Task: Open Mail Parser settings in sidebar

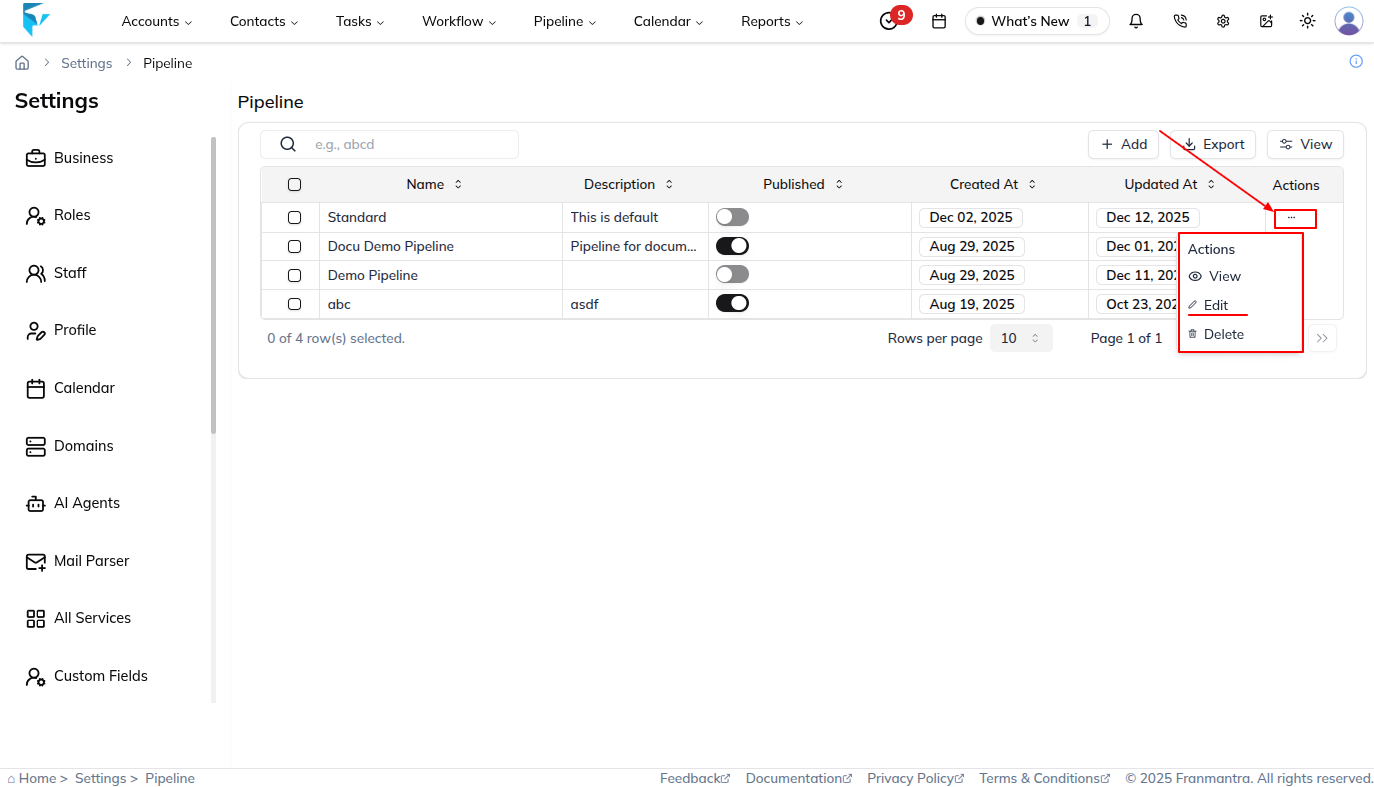Action: pyautogui.click(x=77, y=561)
